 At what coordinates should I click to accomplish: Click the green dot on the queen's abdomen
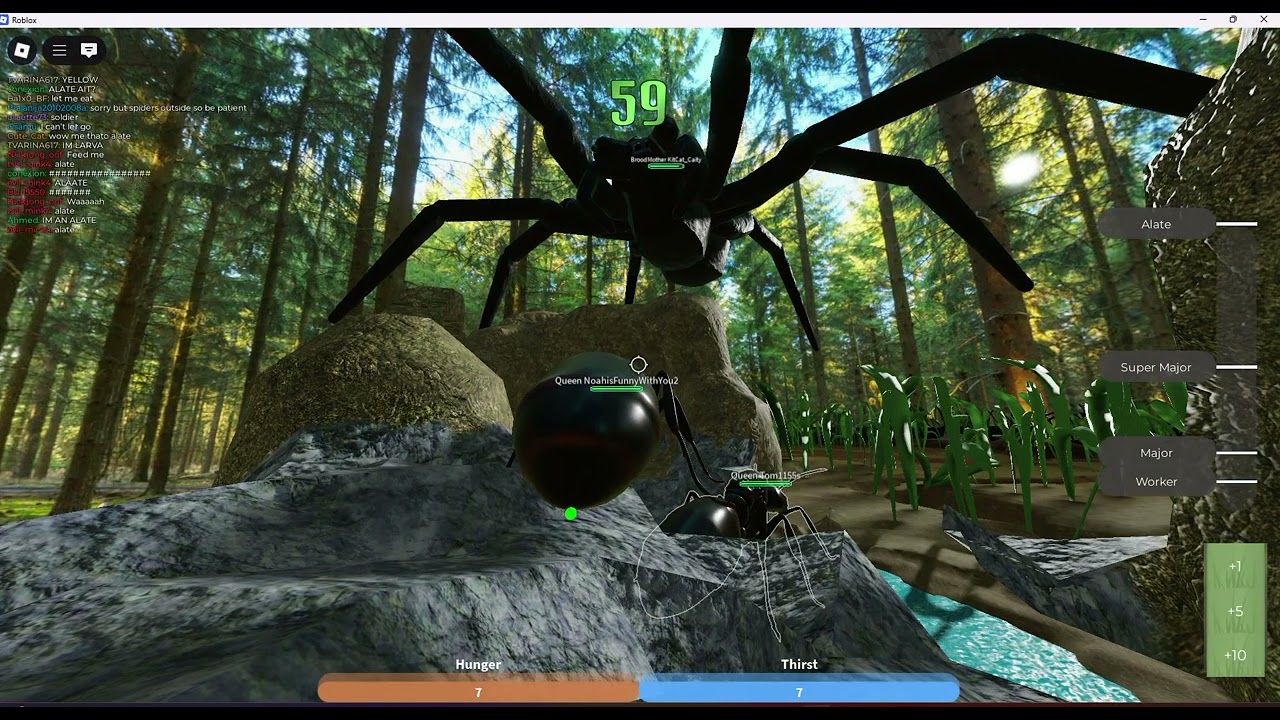pos(571,514)
